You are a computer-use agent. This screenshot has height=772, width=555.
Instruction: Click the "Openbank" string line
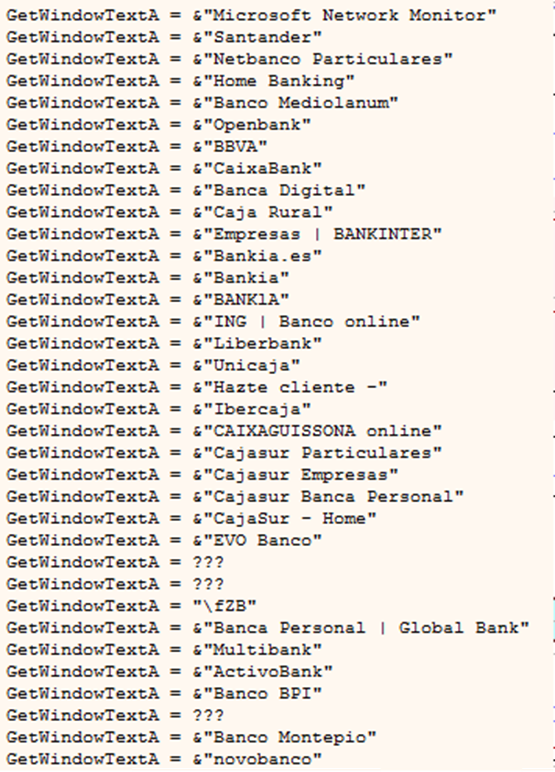[x=159, y=125]
